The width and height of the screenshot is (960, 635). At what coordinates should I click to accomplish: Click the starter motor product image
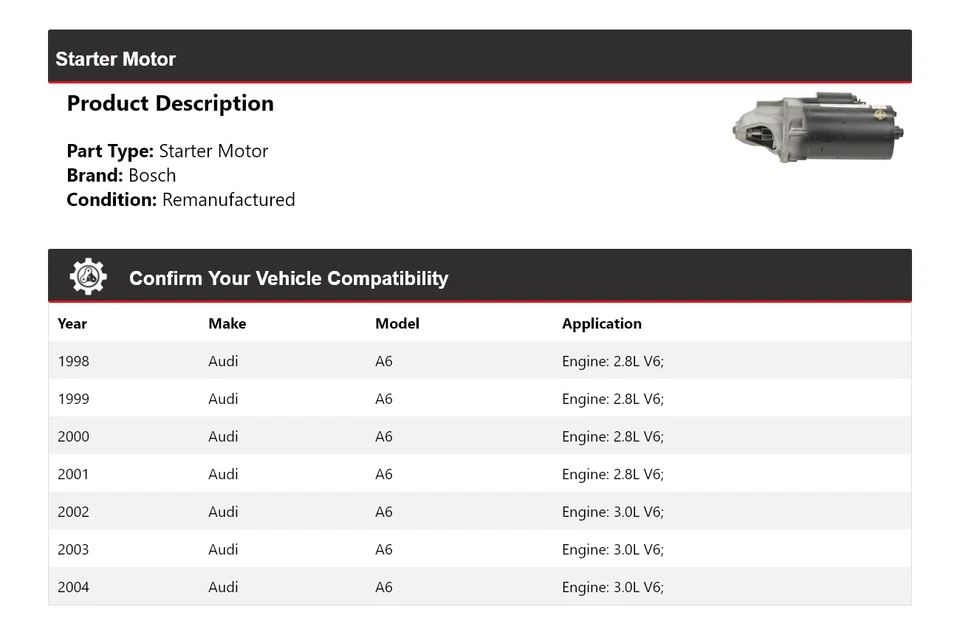click(x=819, y=129)
